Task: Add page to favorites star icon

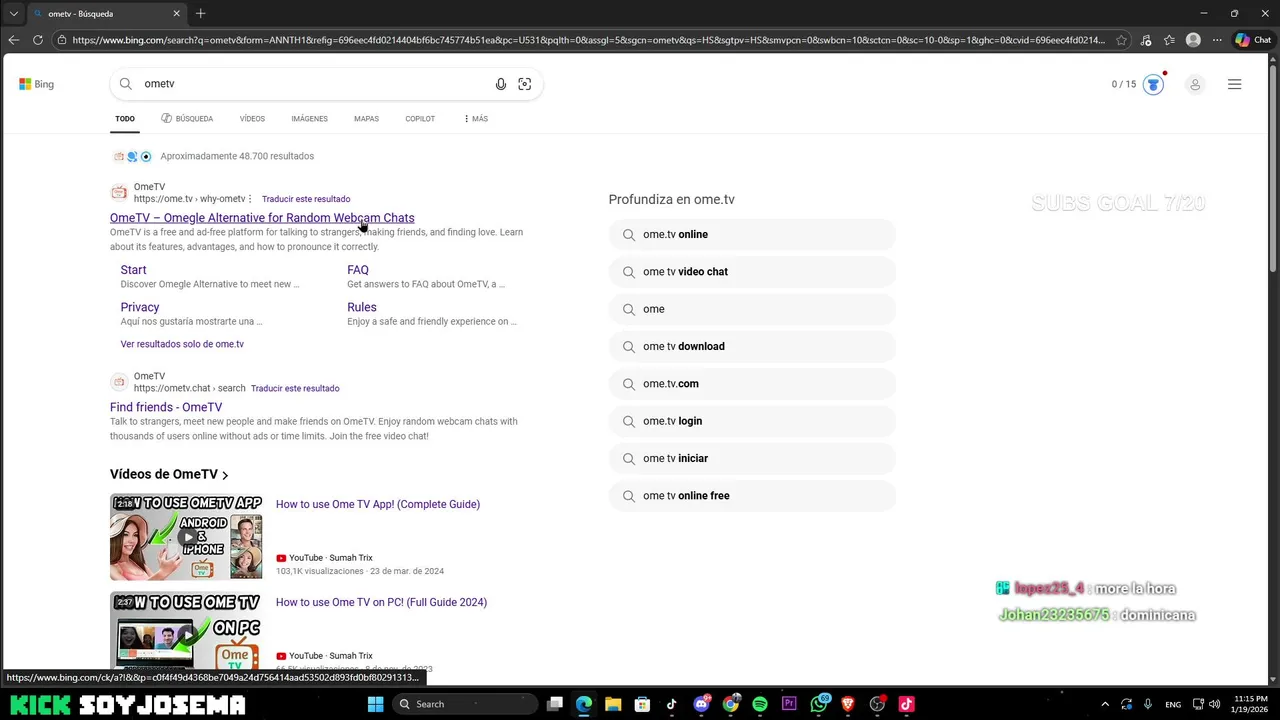Action: click(x=1121, y=40)
